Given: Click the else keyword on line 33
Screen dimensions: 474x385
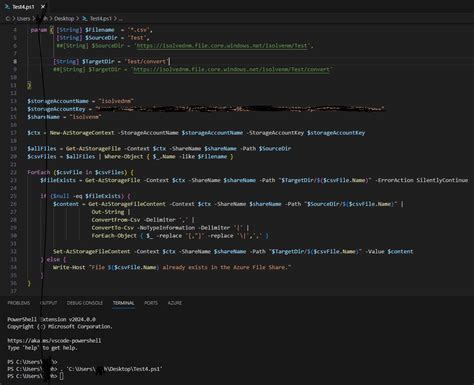Looking at the screenshot, I should pyautogui.click(x=53, y=259).
